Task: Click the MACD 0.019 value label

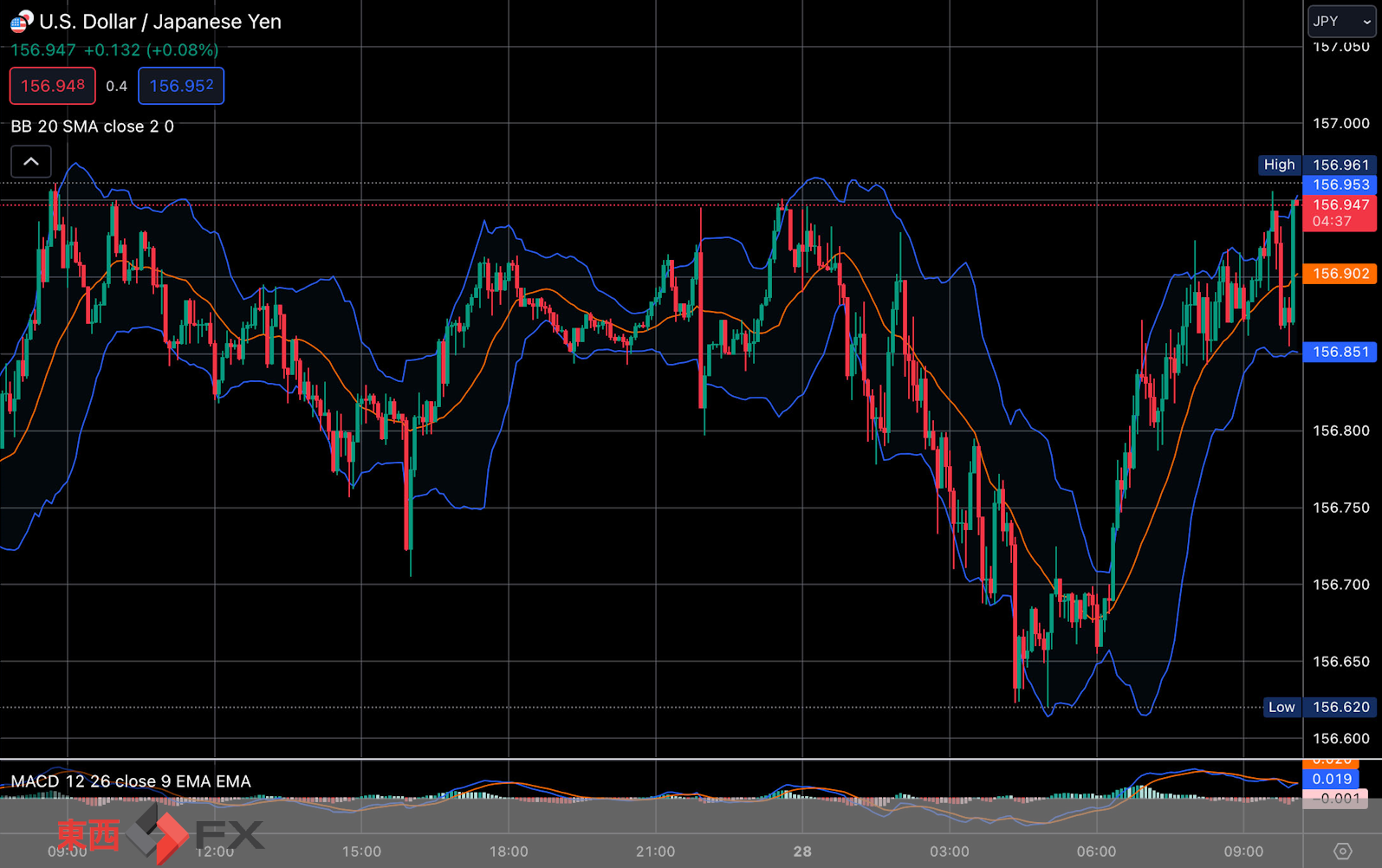Action: pyautogui.click(x=1332, y=779)
